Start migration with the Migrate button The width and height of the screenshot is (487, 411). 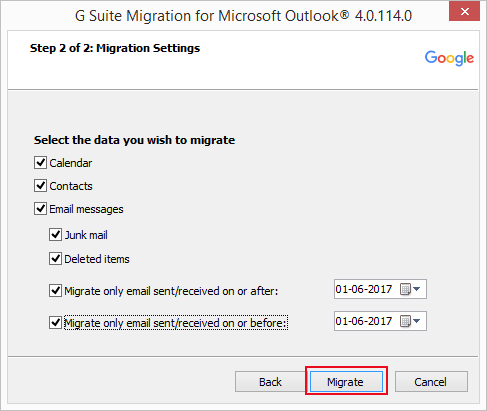[x=346, y=382]
